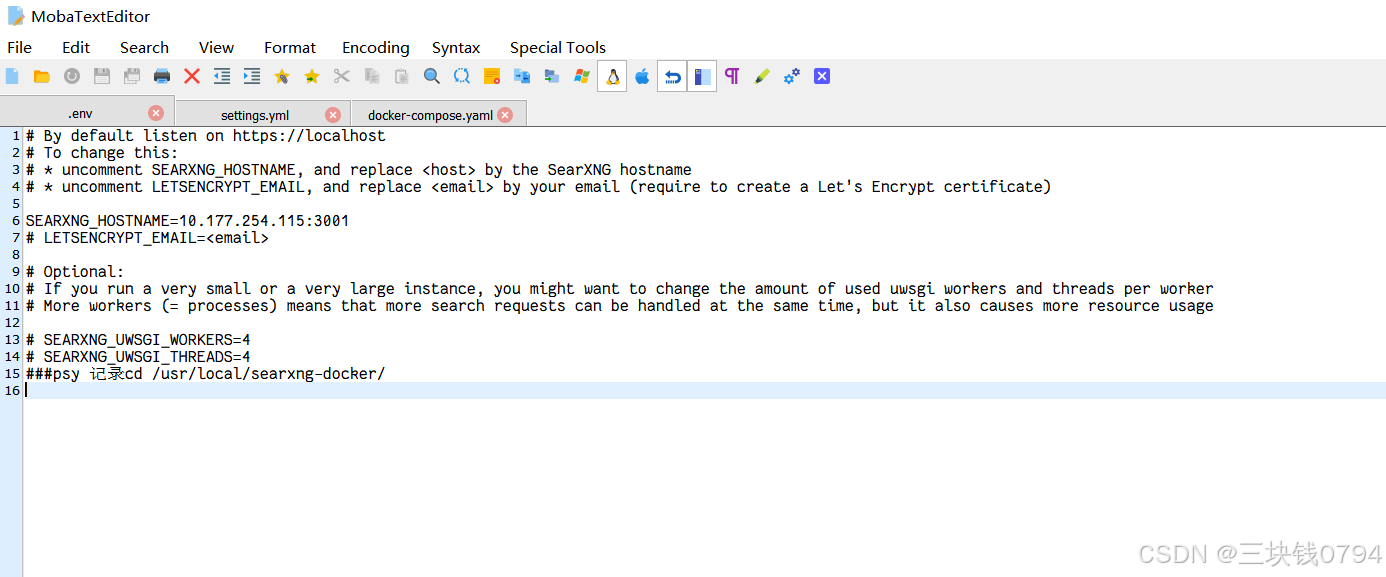Click the '###psy' line with searxng-docker path

pos(205,373)
